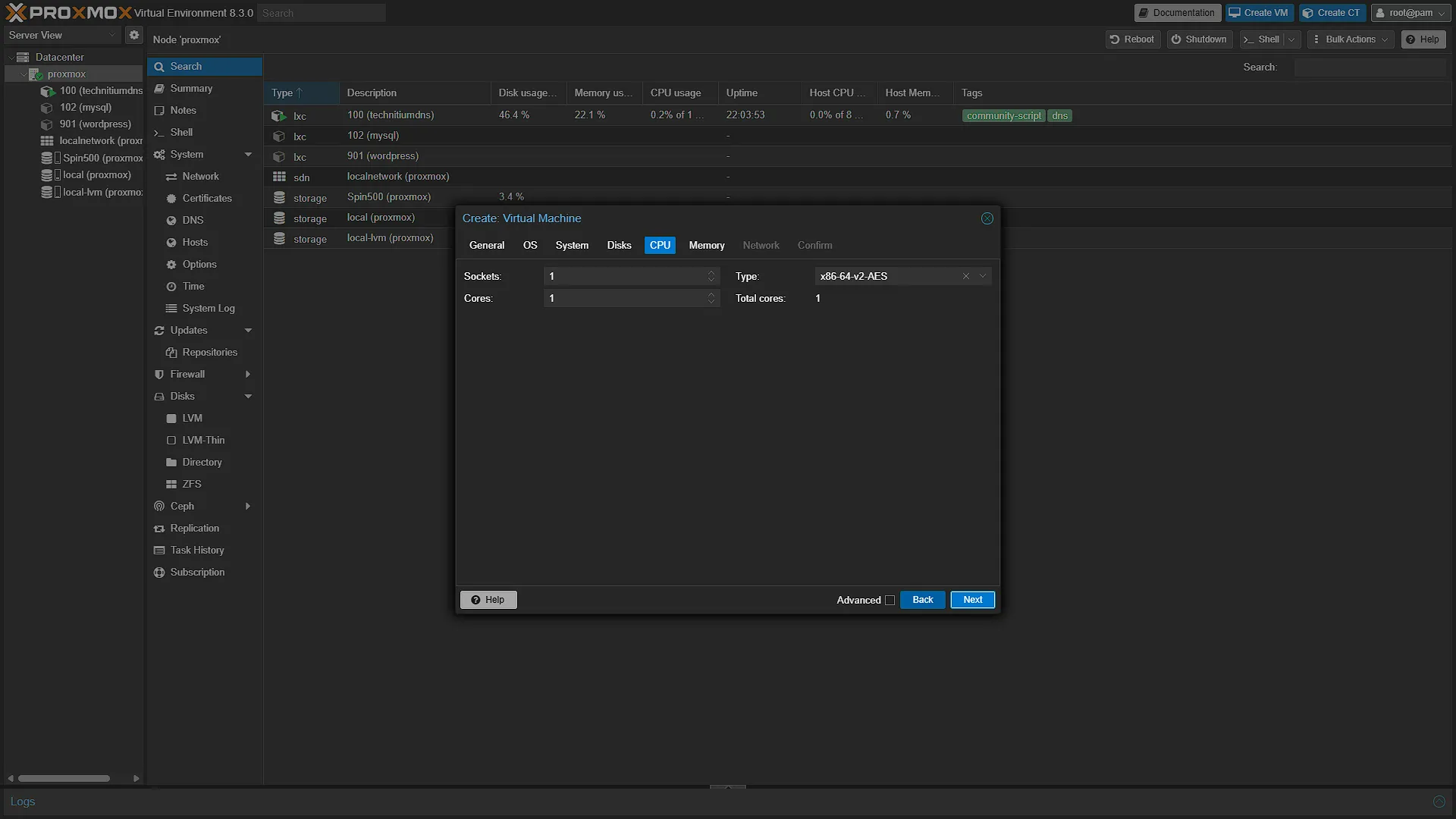The image size is (1456, 819).
Task: Open the Subscription entry
Action: pos(205,573)
